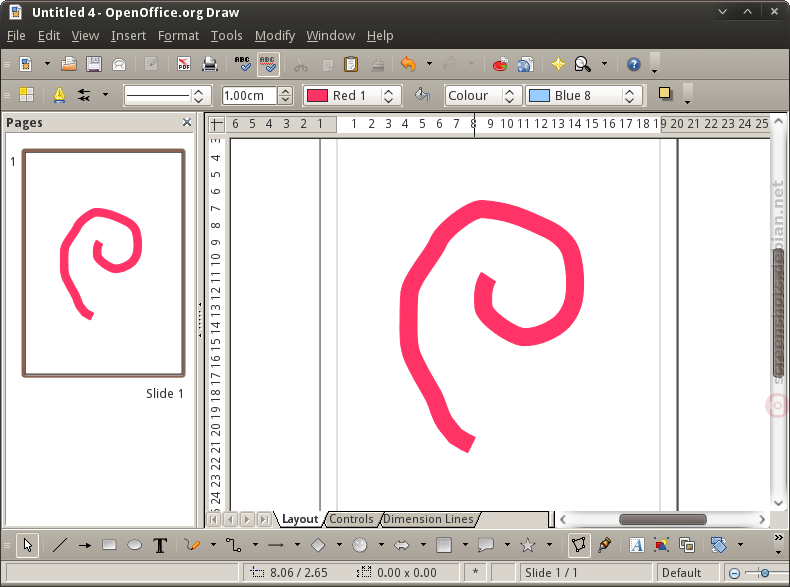Viewport: 790px width, 587px height.
Task: Switch to the Layout layer tab
Action: coord(300,519)
